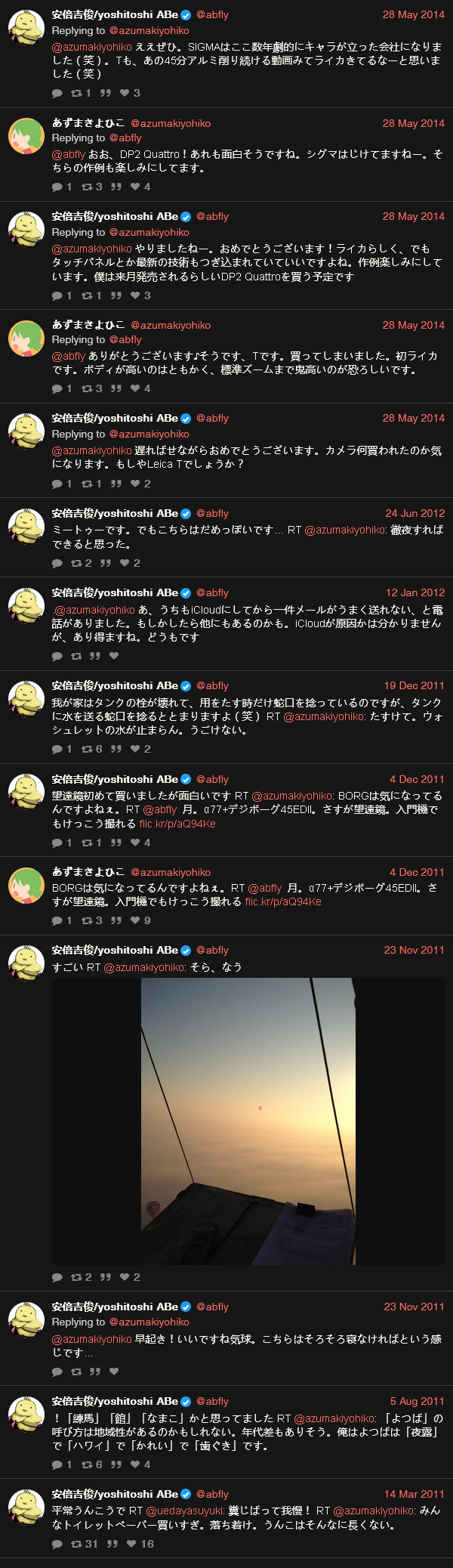Open the balloon sunrise photo
Image resolution: width=453 pixels, height=1568 pixels.
point(248,1121)
